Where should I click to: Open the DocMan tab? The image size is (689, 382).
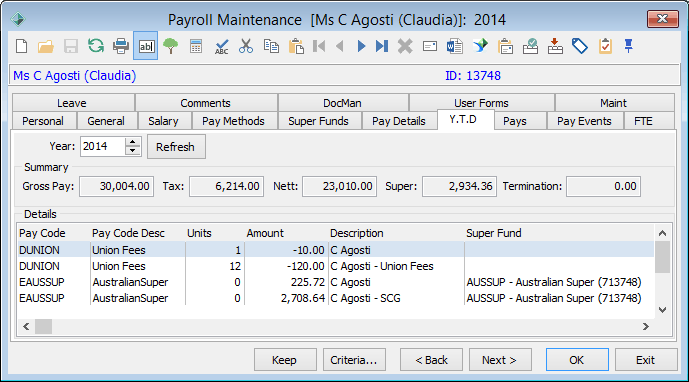coord(343,103)
